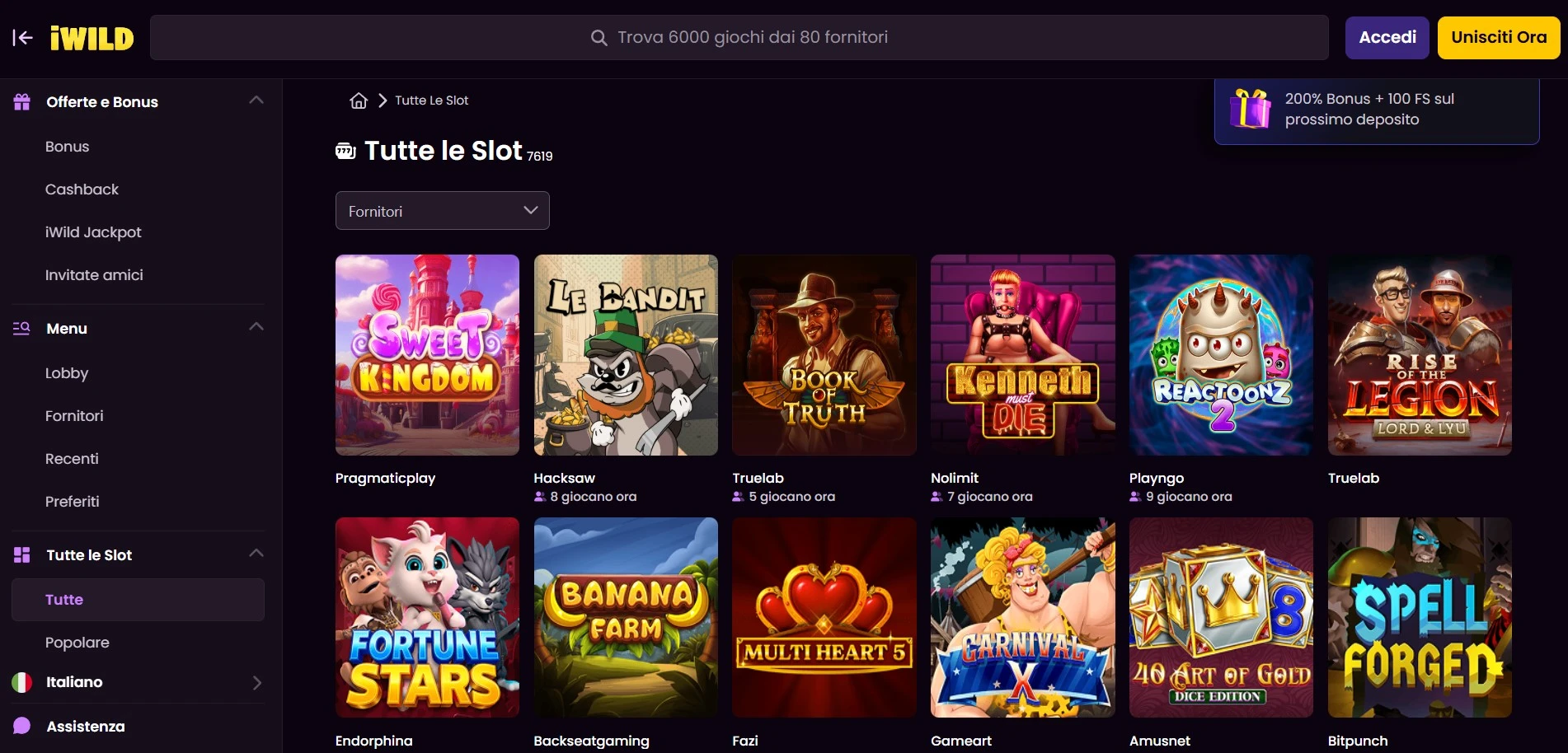1568x753 pixels.
Task: Collapse the Tutte le Slot sidebar section
Action: click(256, 554)
